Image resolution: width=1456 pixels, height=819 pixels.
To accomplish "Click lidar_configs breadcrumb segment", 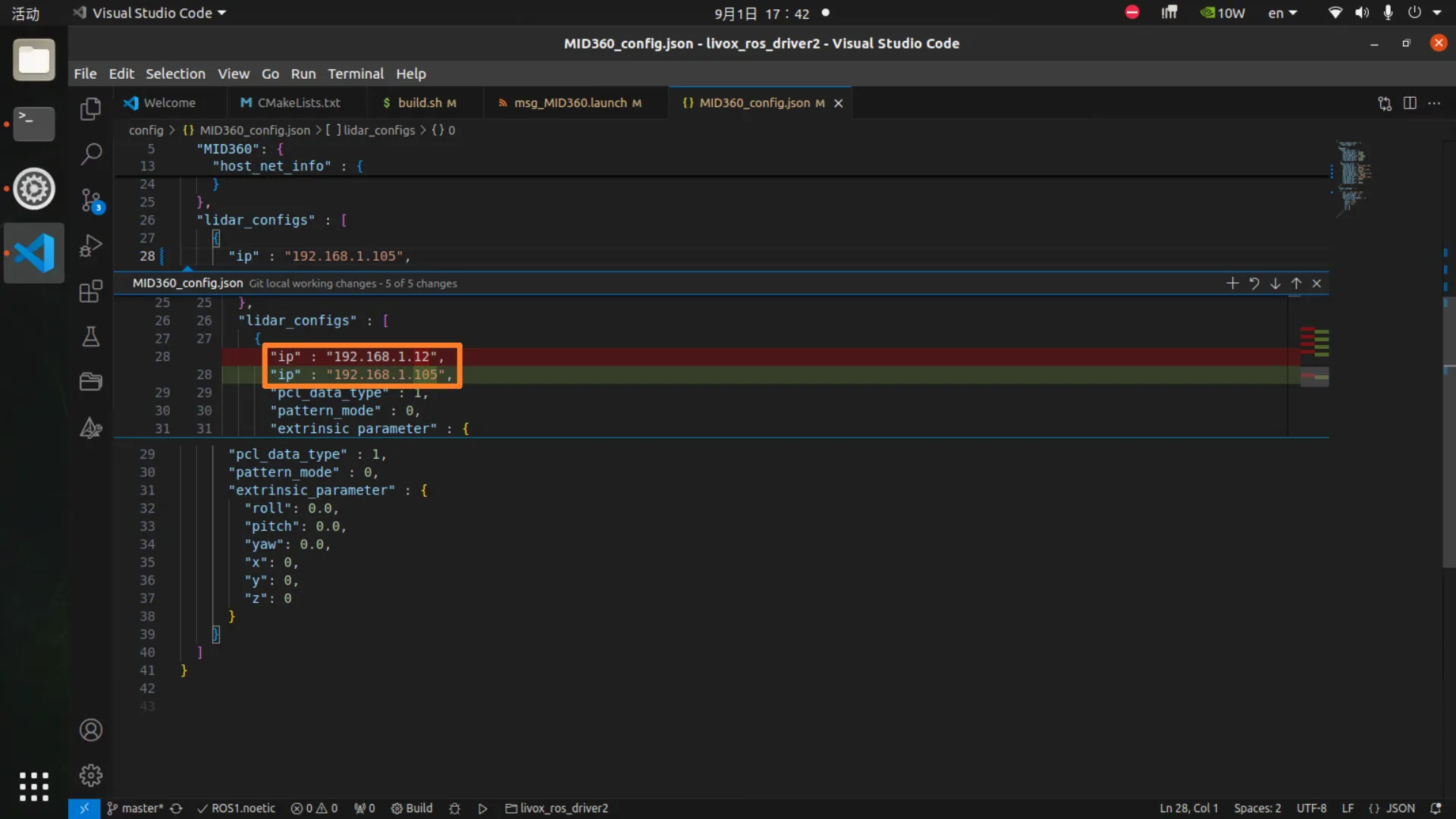I will point(371,130).
